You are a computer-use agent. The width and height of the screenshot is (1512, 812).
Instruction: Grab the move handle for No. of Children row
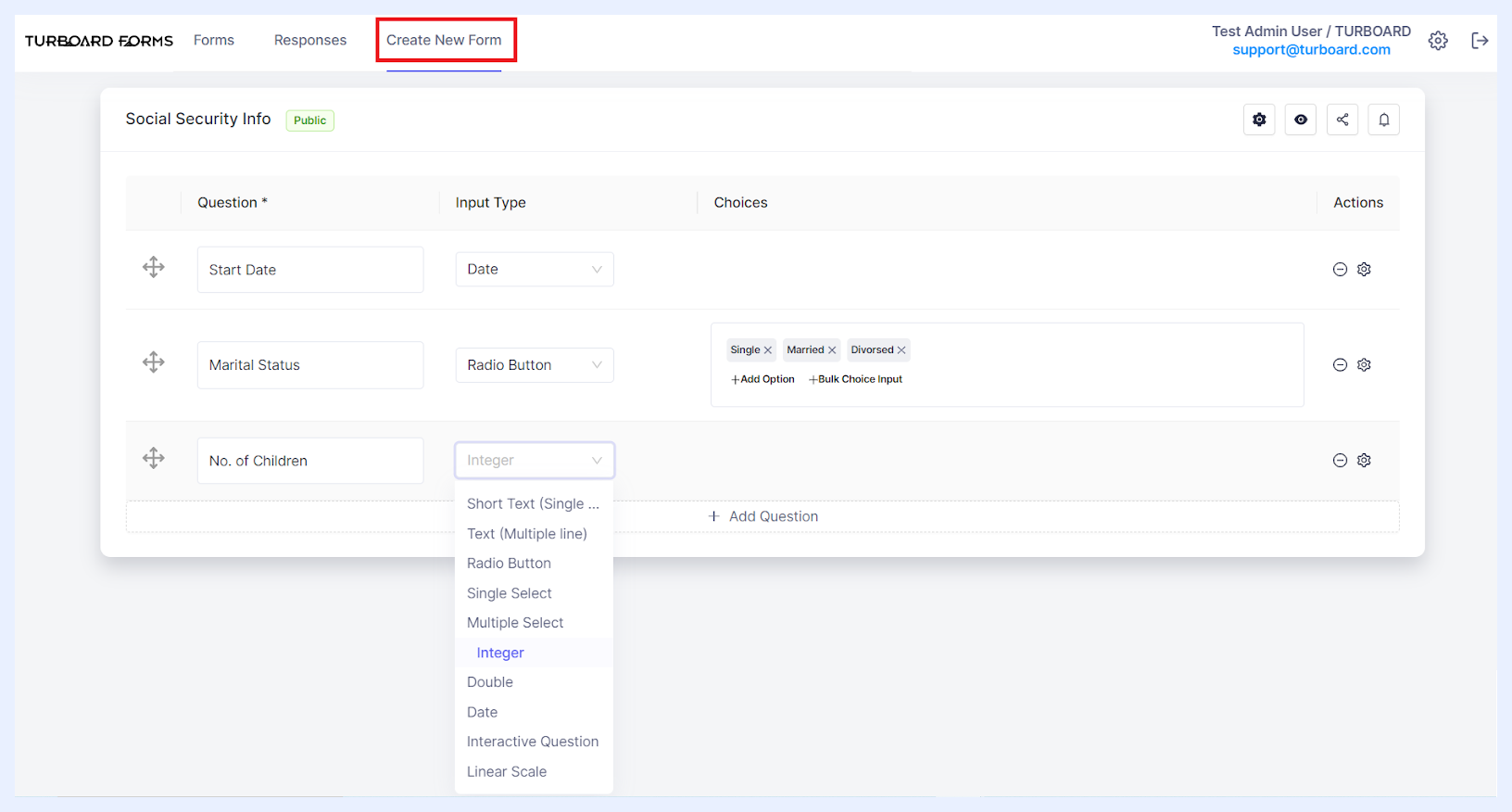point(154,458)
